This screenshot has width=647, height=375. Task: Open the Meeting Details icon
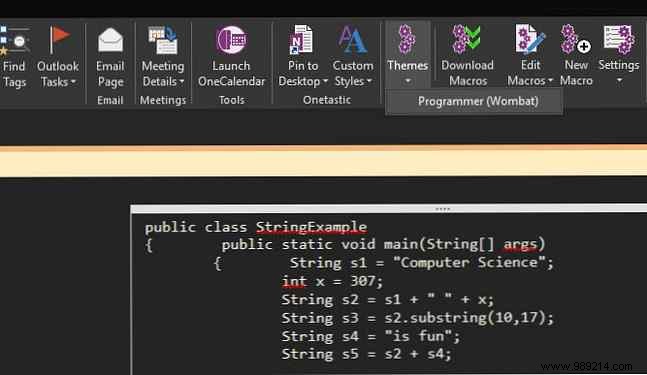[x=163, y=40]
